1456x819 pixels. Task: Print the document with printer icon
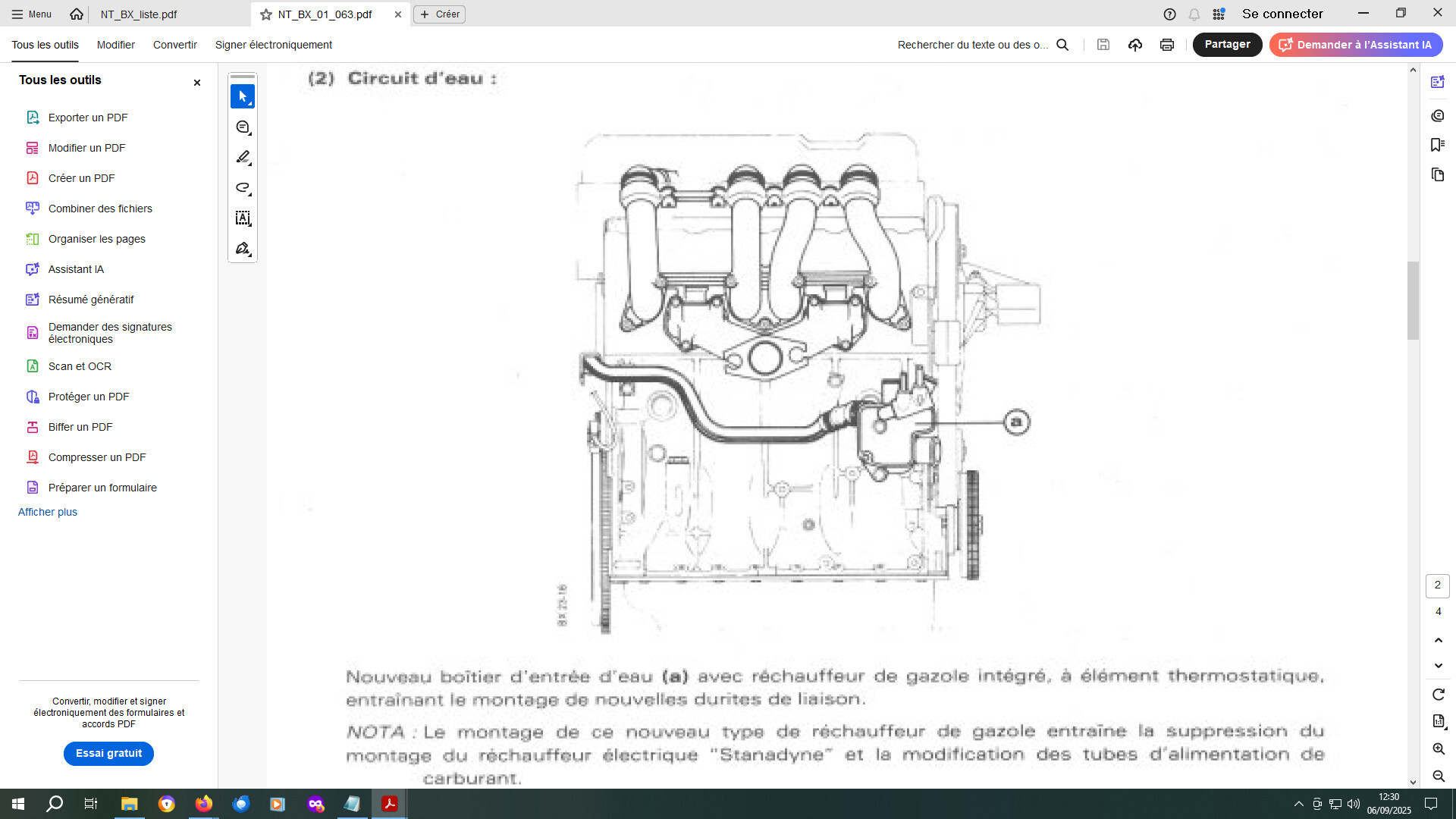pos(1167,45)
